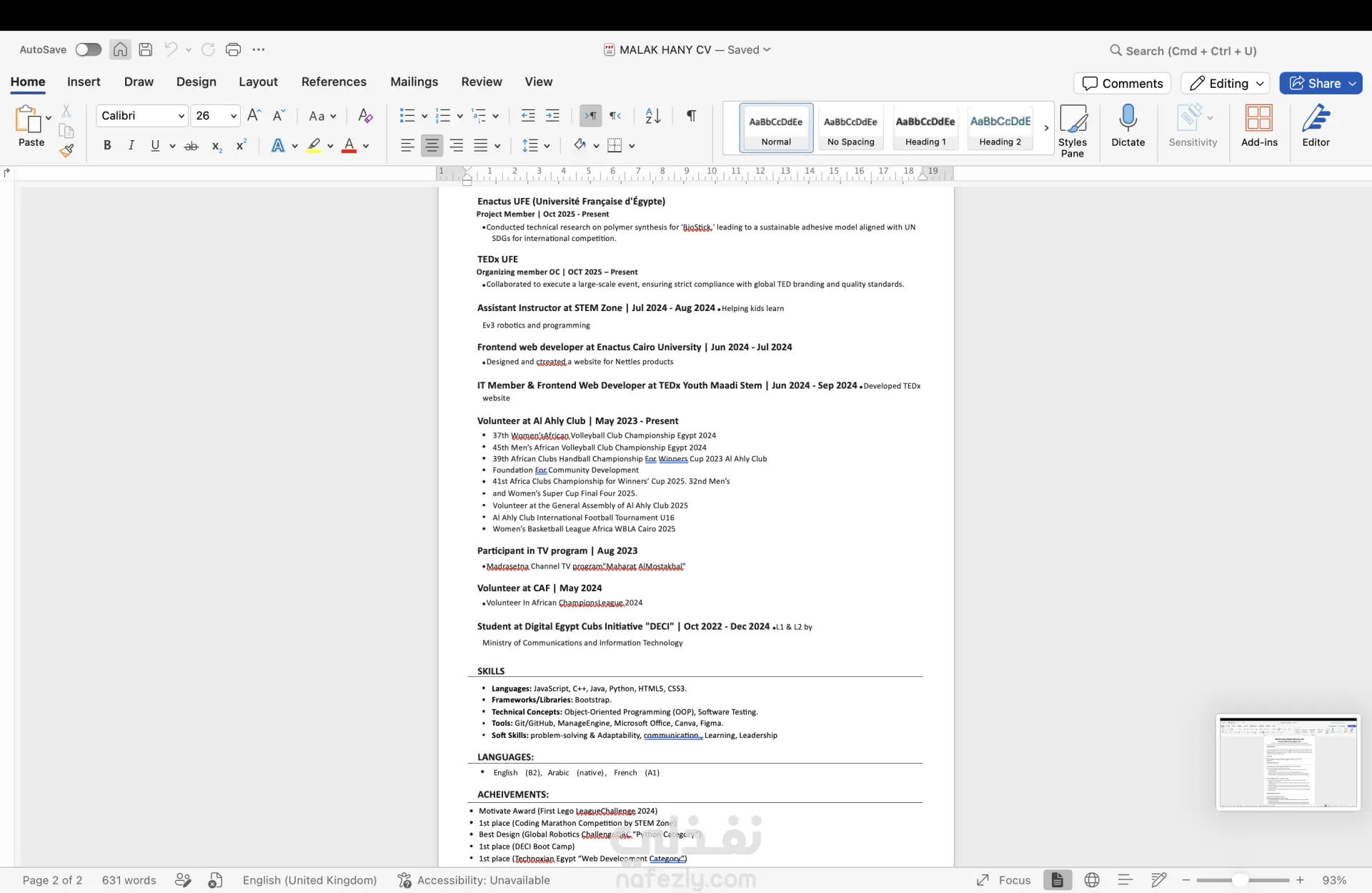Open the Design tab

tap(197, 82)
